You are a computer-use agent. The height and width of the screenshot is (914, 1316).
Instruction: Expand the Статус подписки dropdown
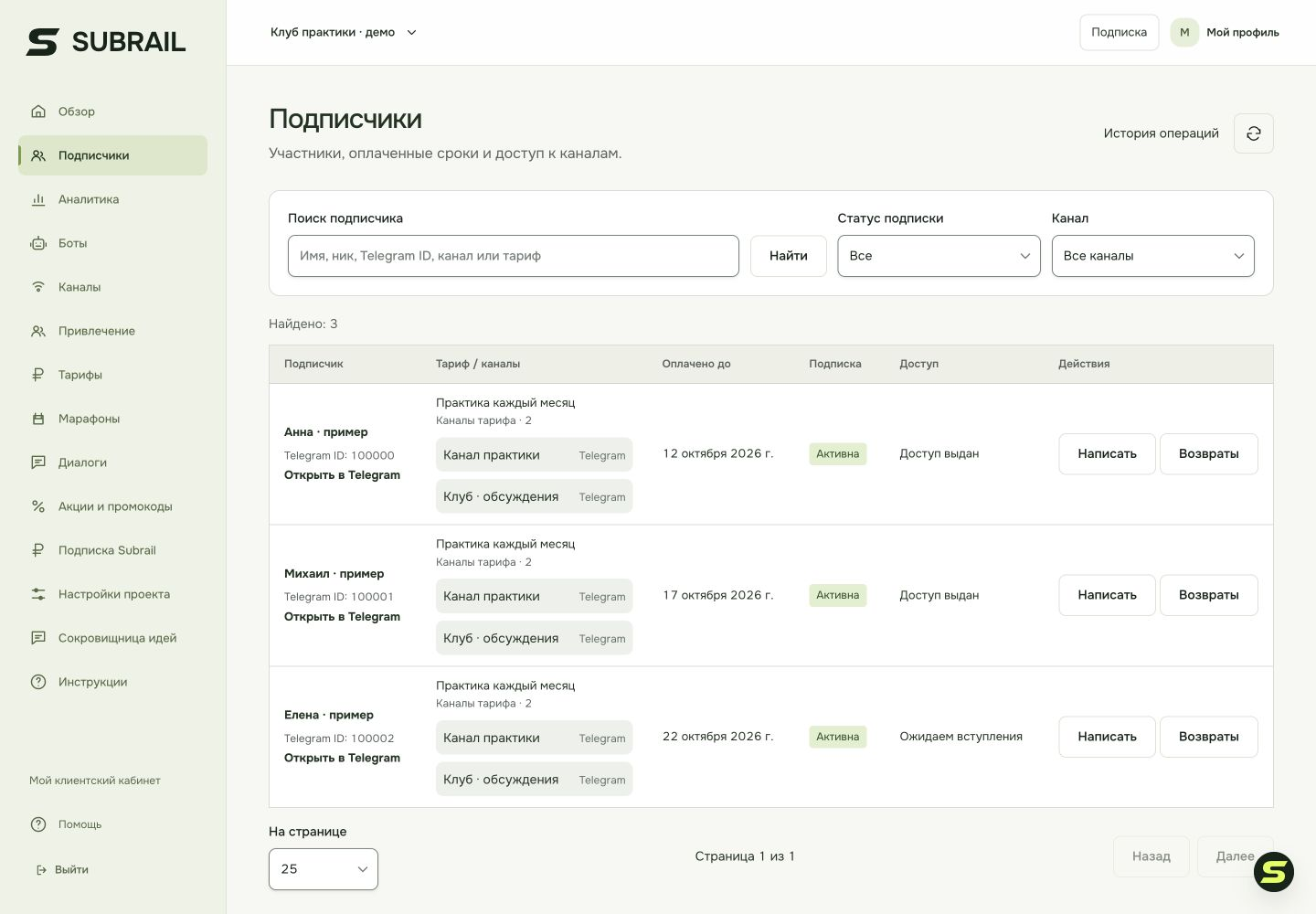click(939, 256)
